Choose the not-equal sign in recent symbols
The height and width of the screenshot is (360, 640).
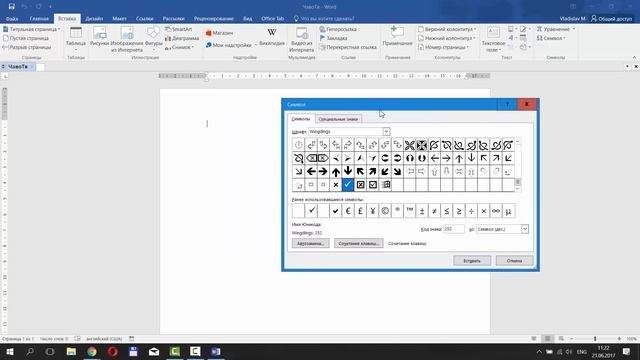click(434, 211)
